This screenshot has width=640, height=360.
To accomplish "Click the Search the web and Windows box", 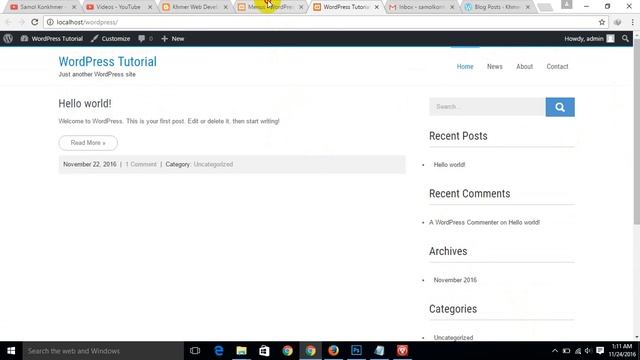I will tap(103, 351).
